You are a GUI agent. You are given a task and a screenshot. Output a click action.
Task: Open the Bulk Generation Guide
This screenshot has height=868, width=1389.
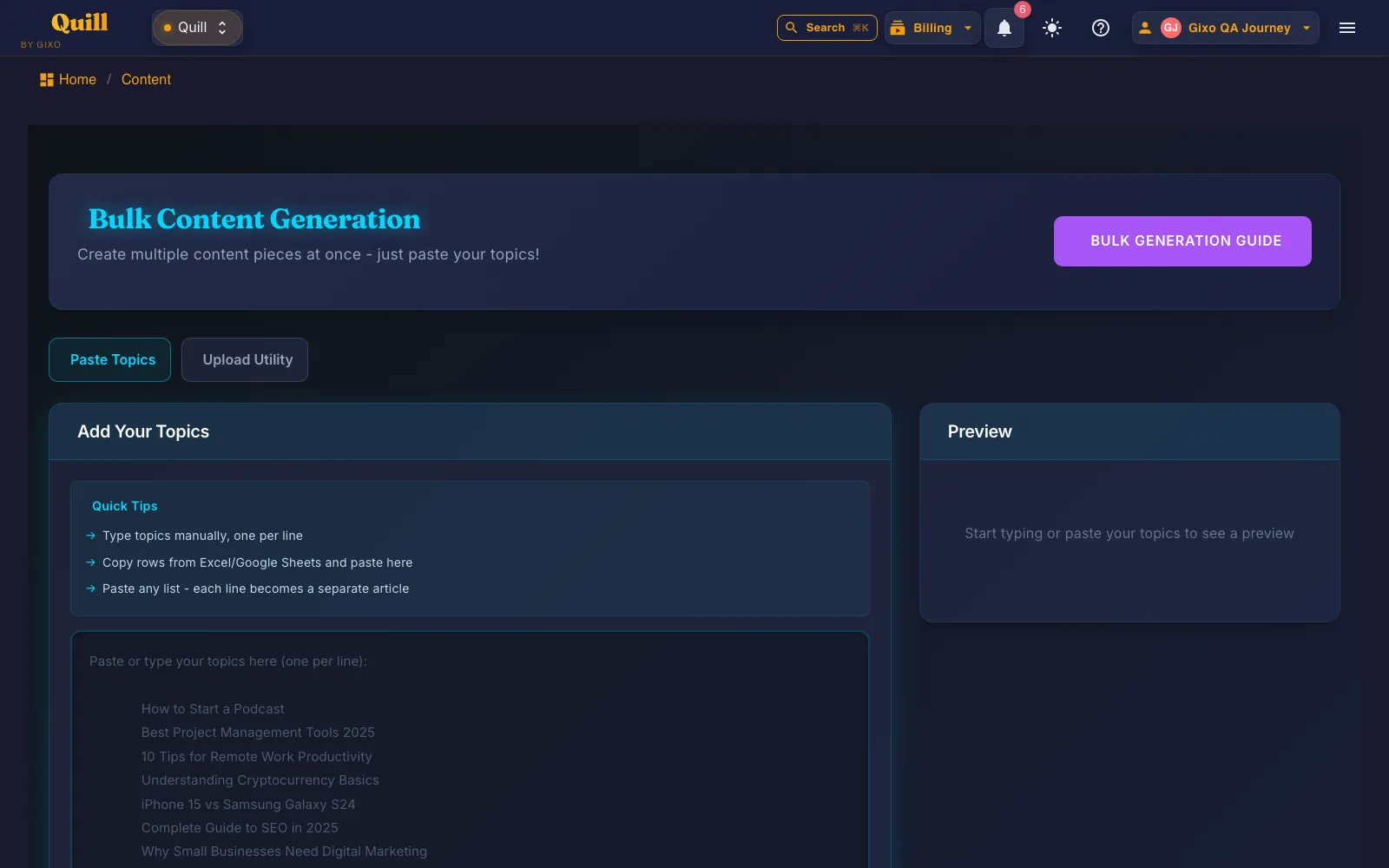[1182, 241]
